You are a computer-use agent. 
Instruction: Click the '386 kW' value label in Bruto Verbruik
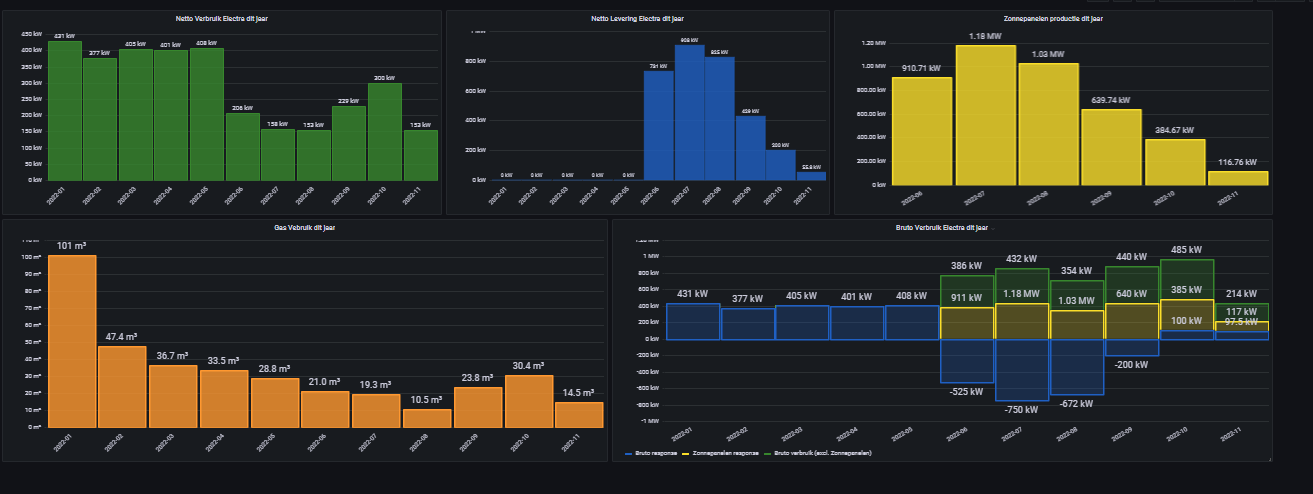[967, 266]
